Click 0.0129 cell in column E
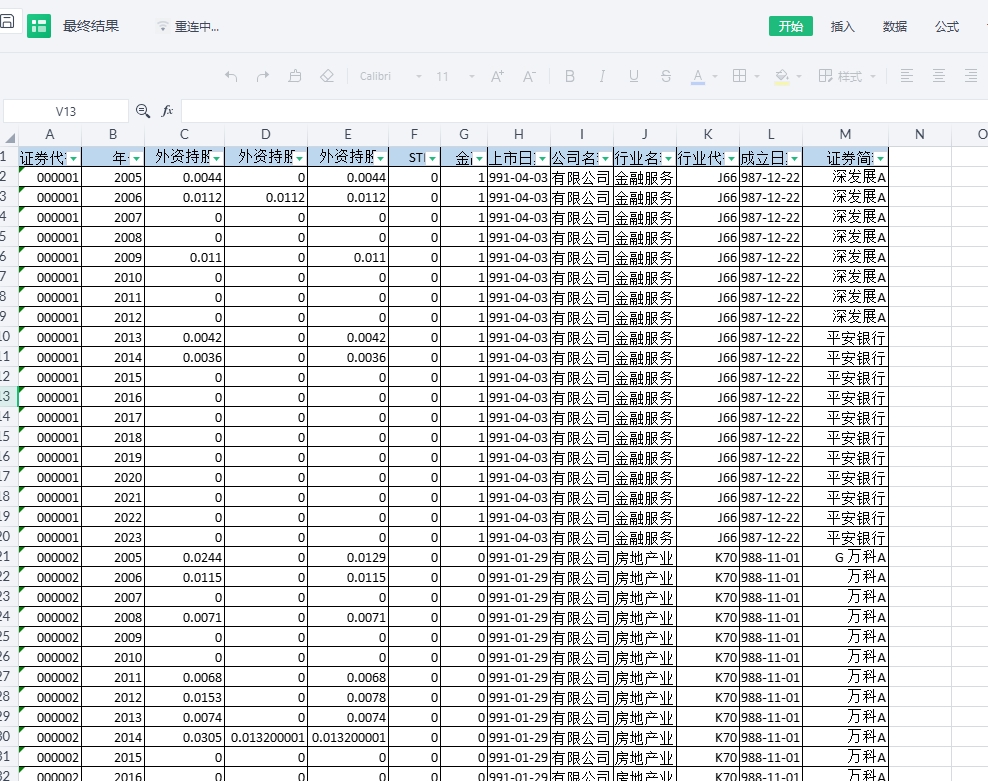This screenshot has width=988, height=781. [348, 557]
